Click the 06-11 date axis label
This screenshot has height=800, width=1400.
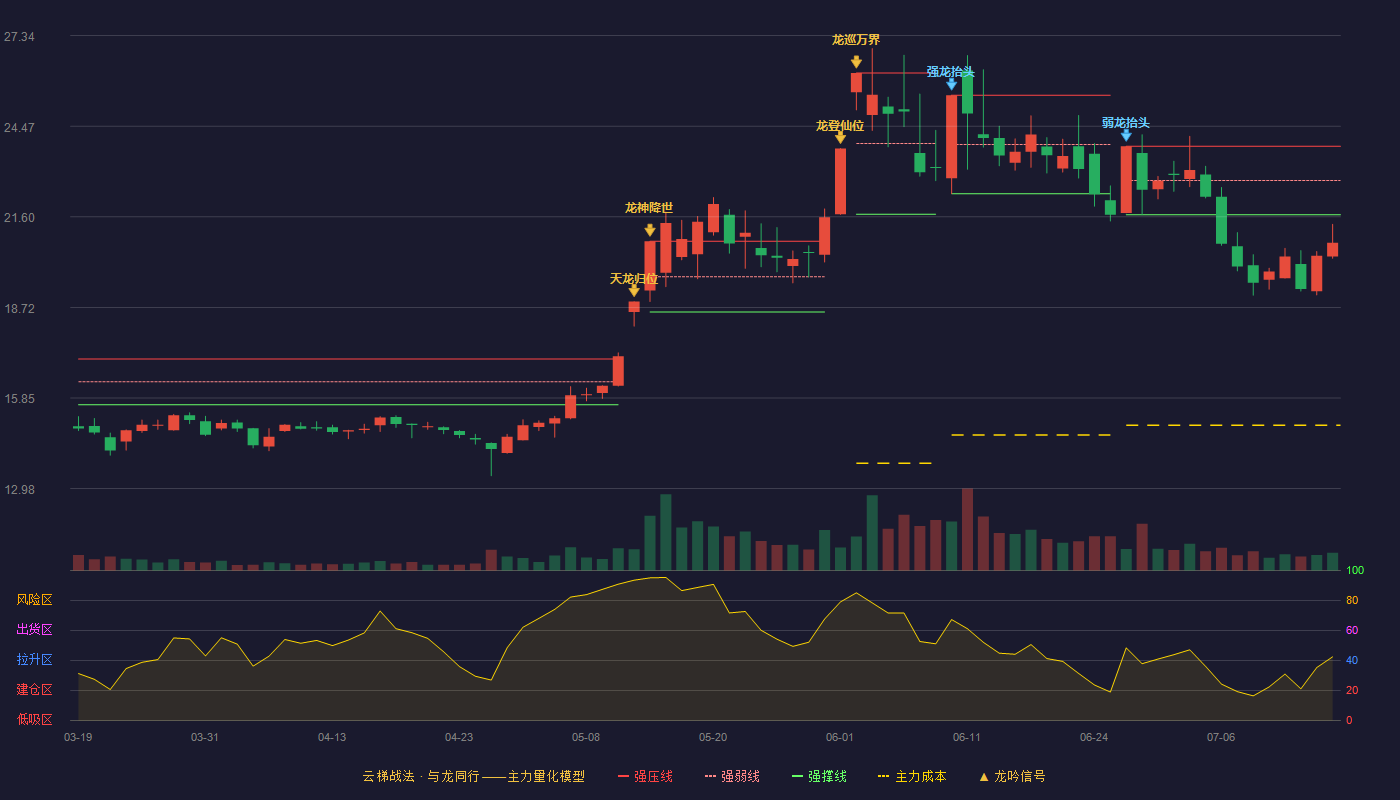point(967,737)
